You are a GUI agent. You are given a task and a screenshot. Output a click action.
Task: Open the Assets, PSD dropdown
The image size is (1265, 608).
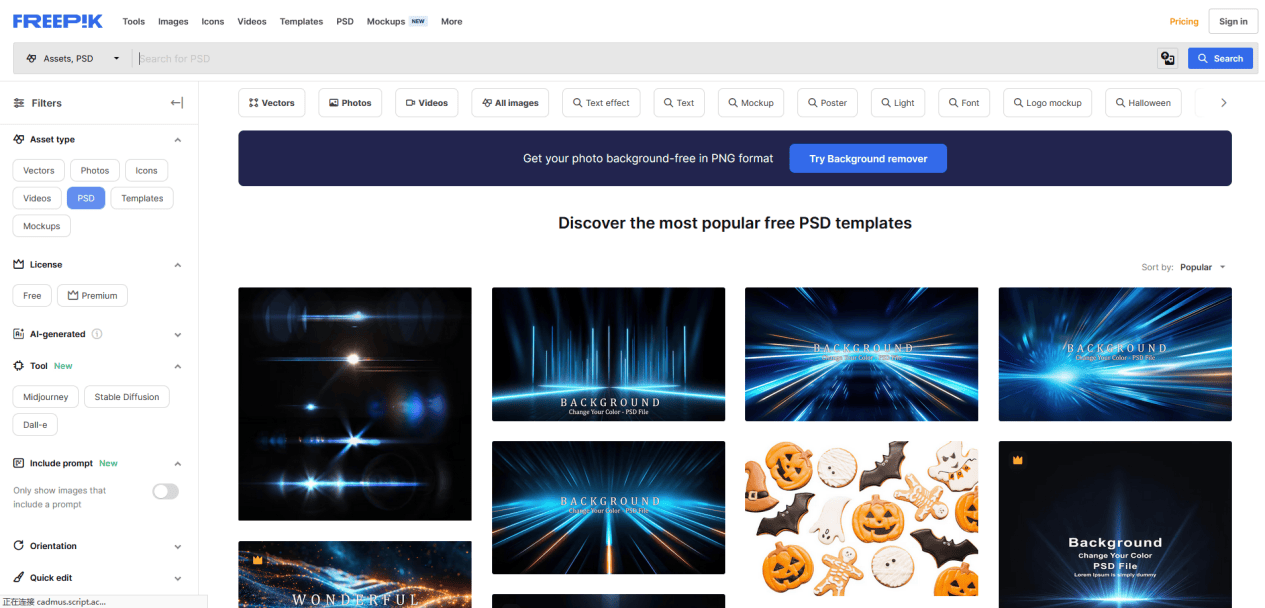pyautogui.click(x=72, y=59)
